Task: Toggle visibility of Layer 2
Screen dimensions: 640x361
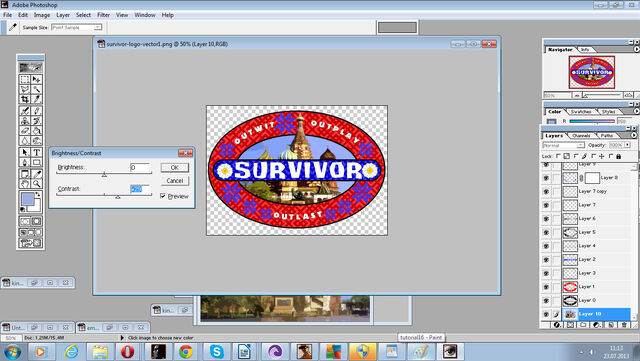Action: (546, 260)
